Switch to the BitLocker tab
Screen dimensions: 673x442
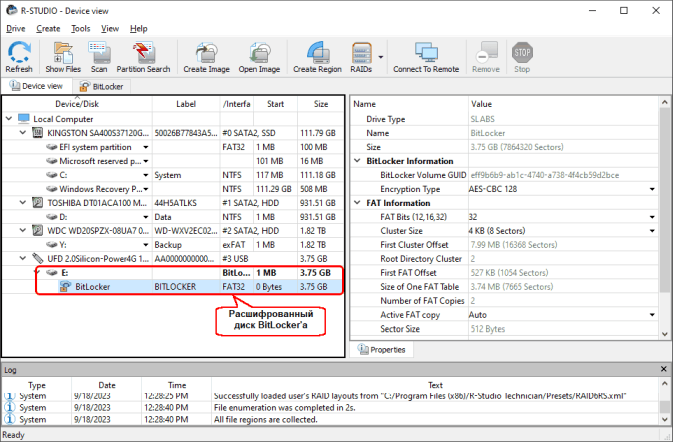(x=102, y=86)
